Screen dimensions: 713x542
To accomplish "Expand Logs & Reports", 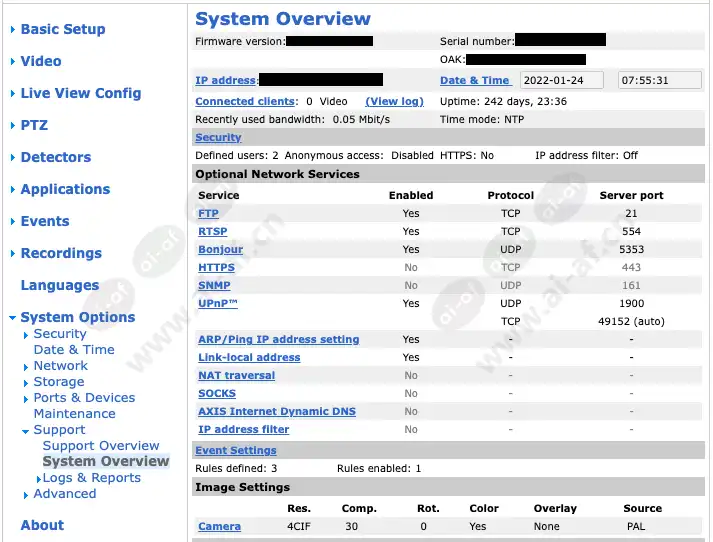I will pyautogui.click(x=91, y=478).
